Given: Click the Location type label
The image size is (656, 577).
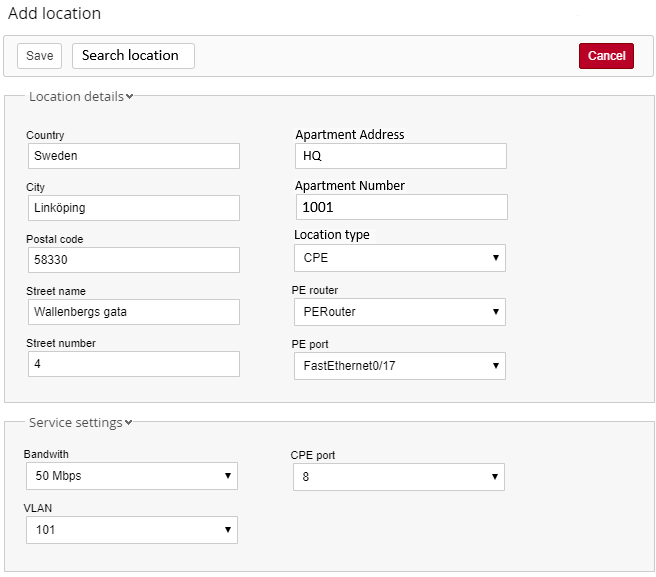Looking at the screenshot, I should coord(332,235).
